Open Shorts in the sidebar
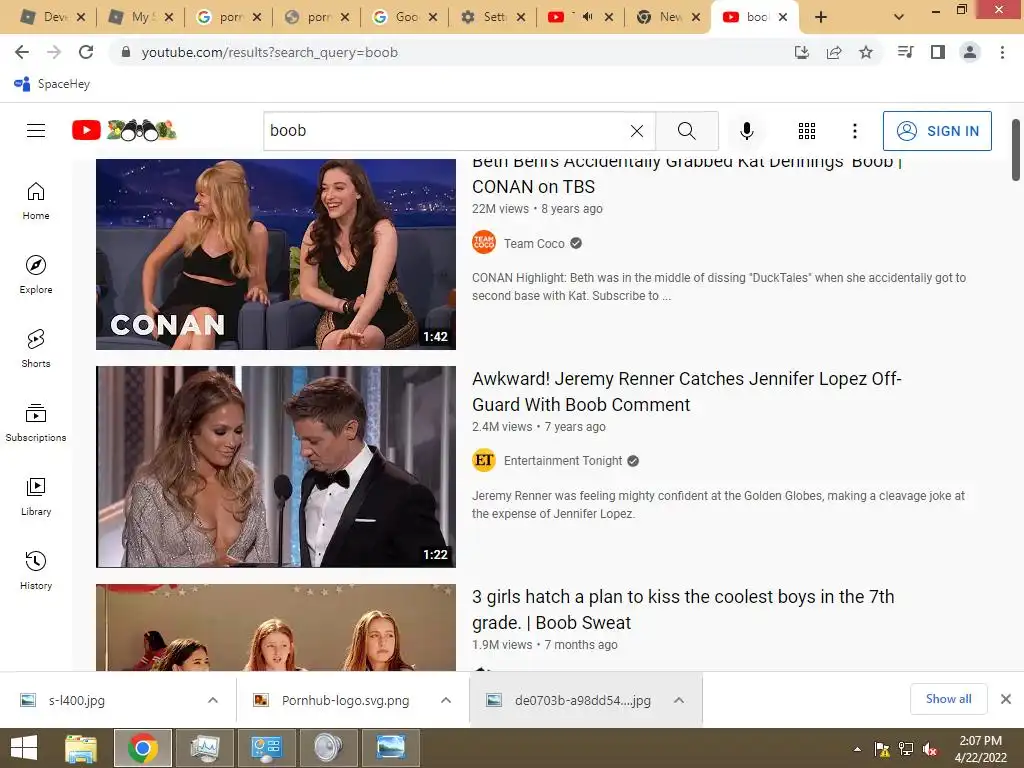The width and height of the screenshot is (1024, 768). coord(36,349)
